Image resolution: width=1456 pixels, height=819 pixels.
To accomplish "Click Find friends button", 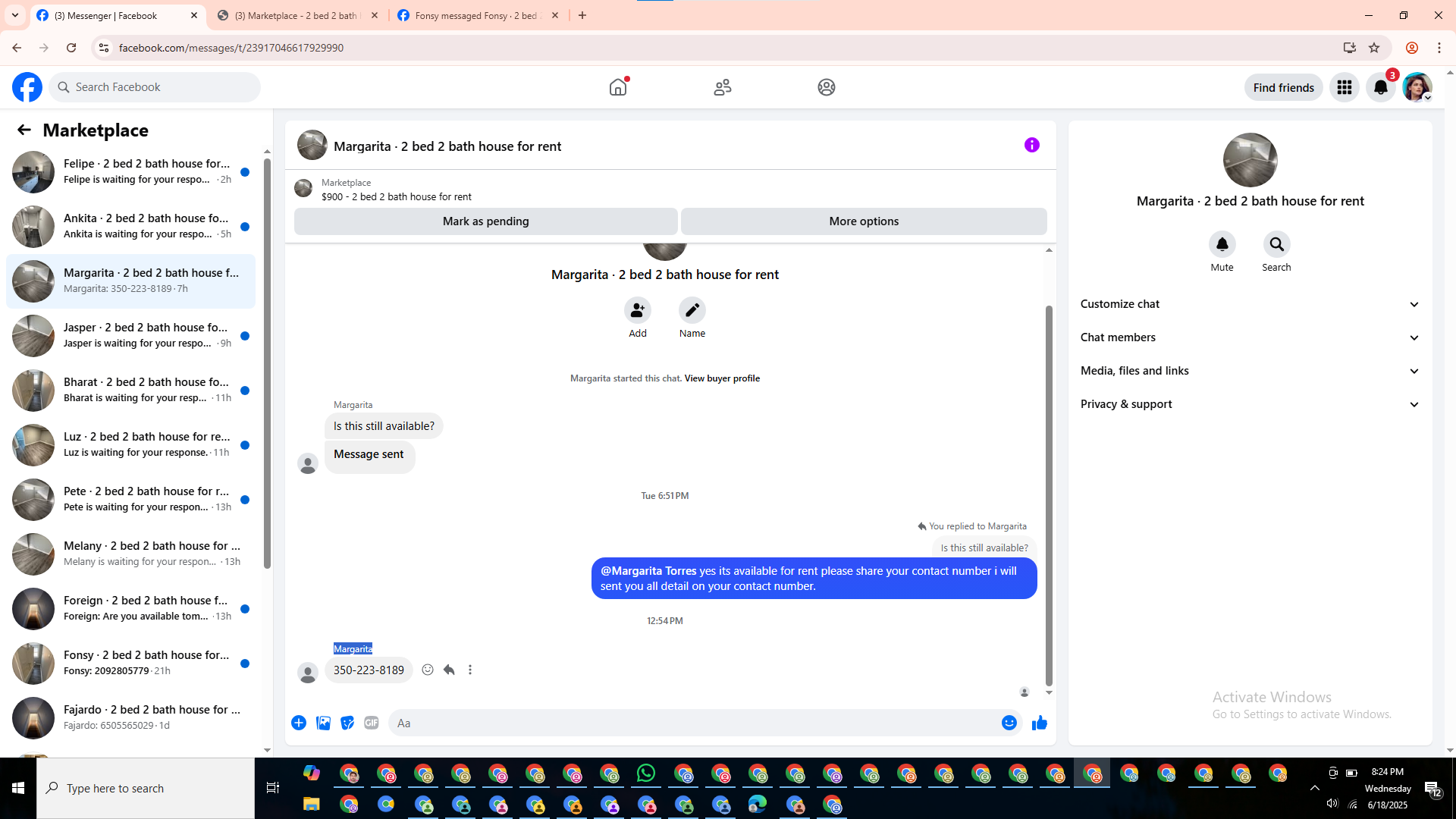I will click(x=1284, y=87).
